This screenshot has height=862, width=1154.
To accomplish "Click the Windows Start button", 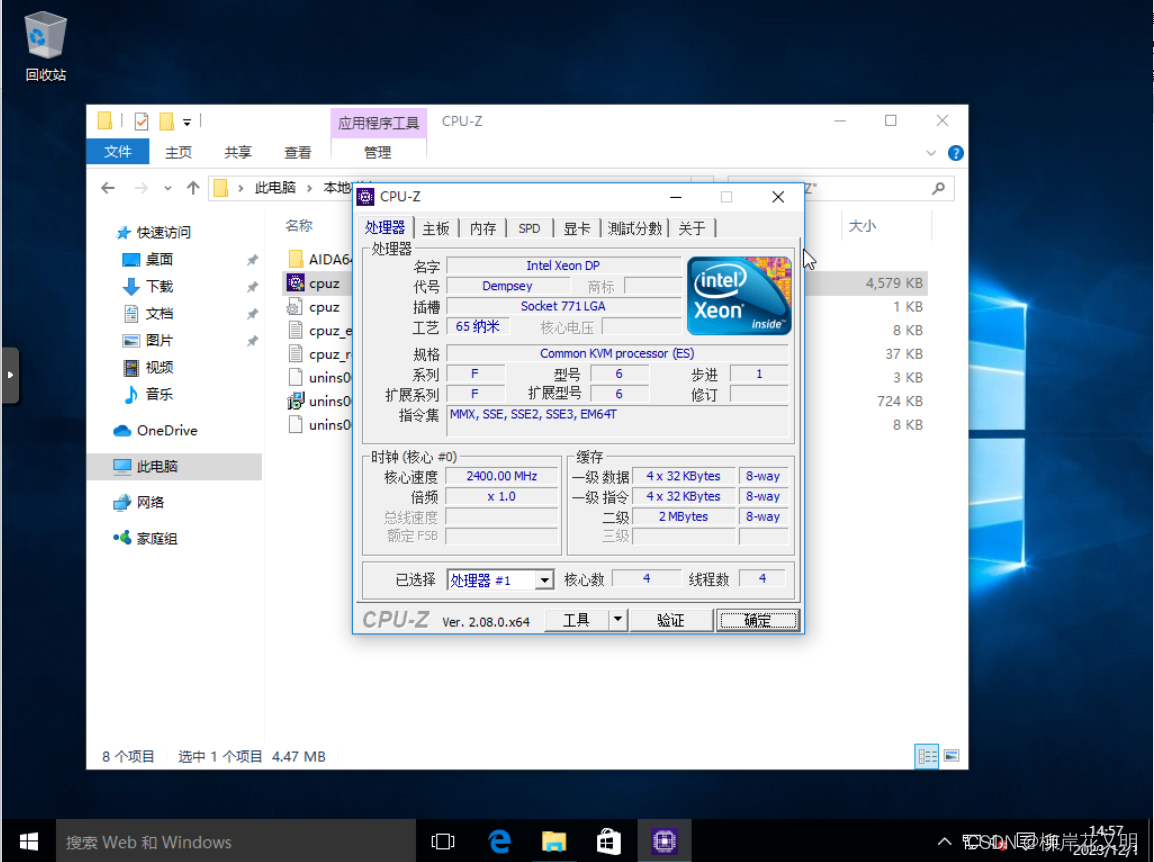I will point(29,841).
